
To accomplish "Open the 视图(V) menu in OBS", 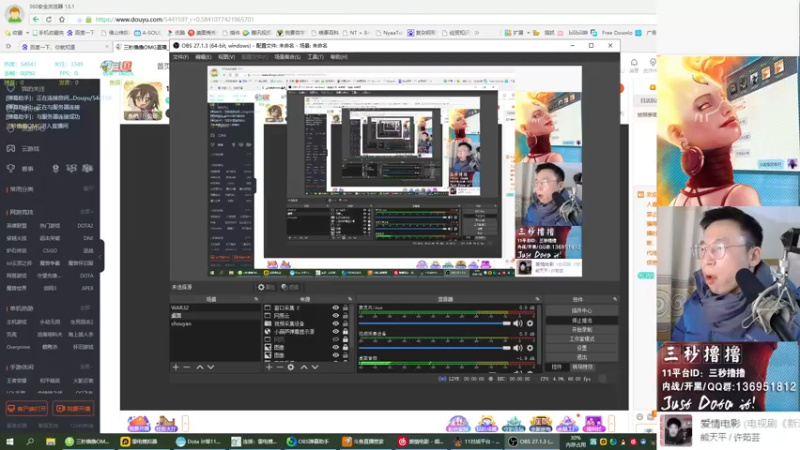I will pos(227,57).
